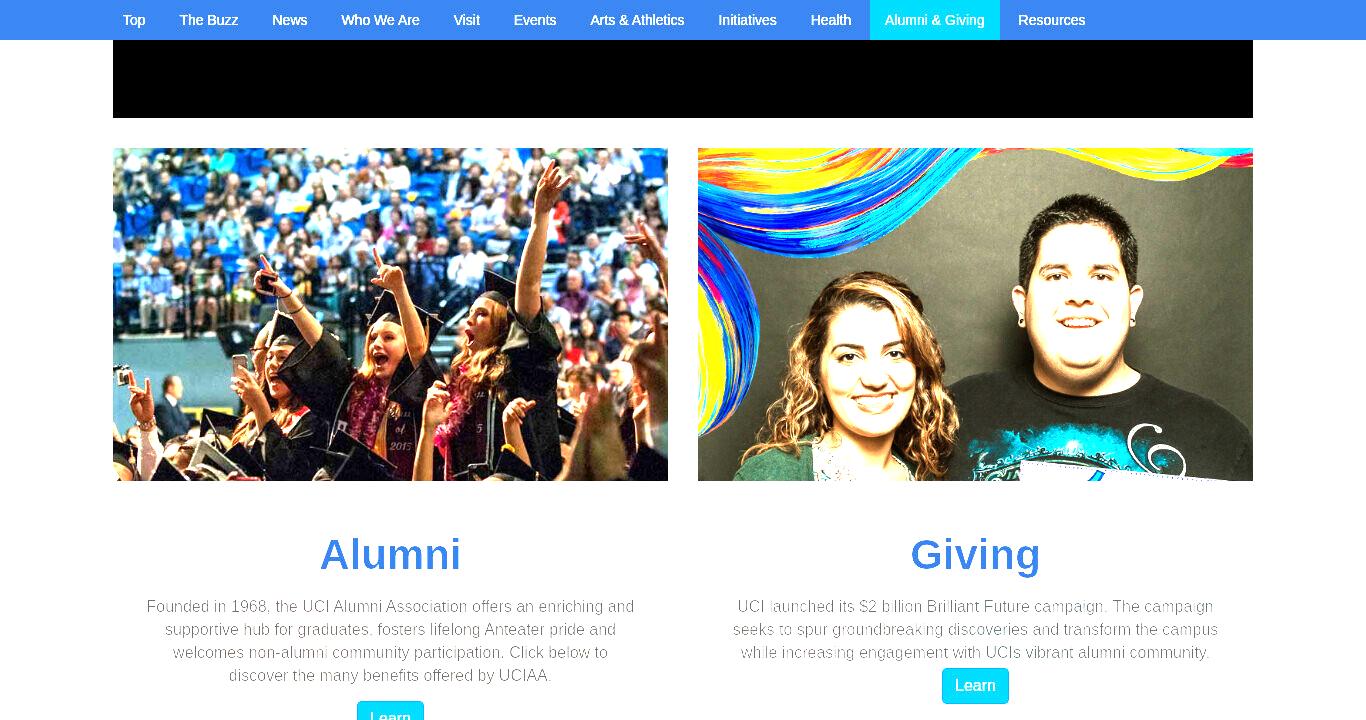Select News in the navigation bar
The height and width of the screenshot is (720, 1366).
click(x=290, y=20)
